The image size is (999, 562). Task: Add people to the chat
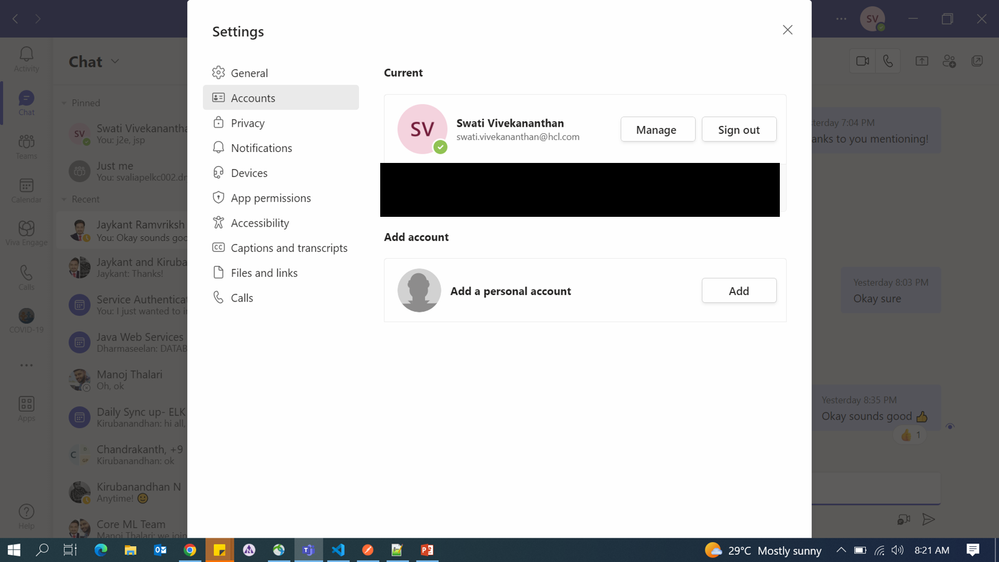click(949, 61)
